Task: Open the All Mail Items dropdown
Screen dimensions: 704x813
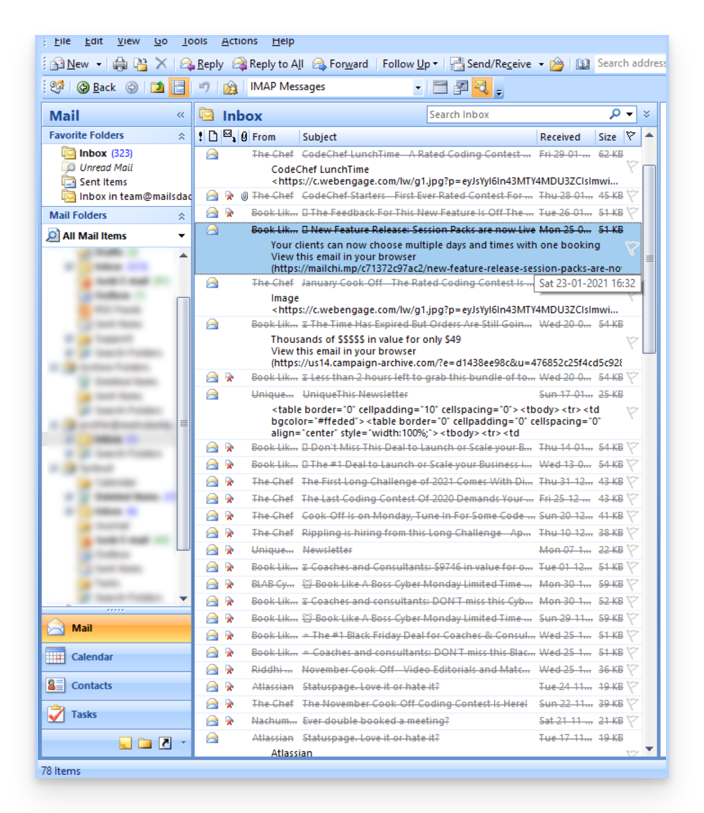Action: click(x=181, y=236)
